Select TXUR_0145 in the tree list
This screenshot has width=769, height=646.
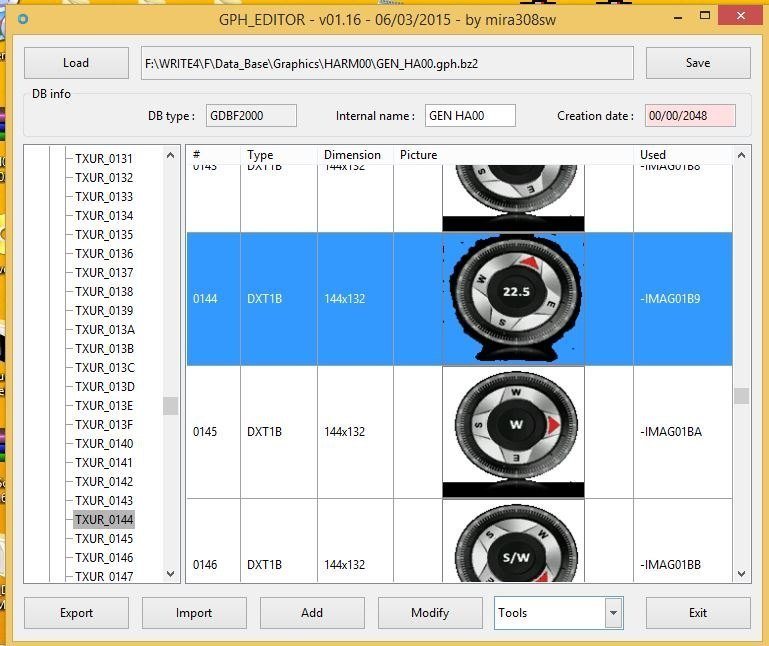pos(104,539)
